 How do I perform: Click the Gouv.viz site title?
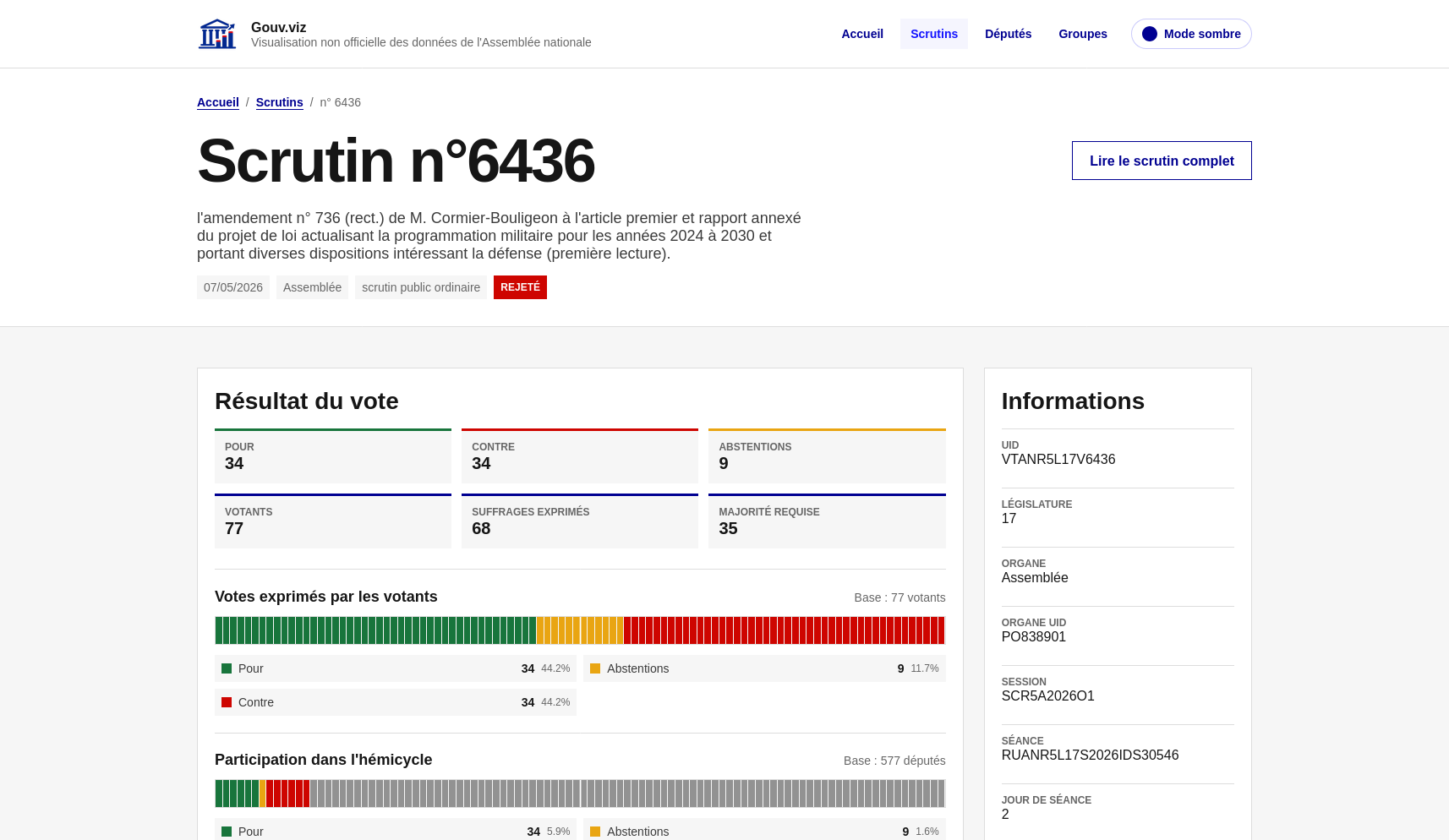tap(278, 27)
